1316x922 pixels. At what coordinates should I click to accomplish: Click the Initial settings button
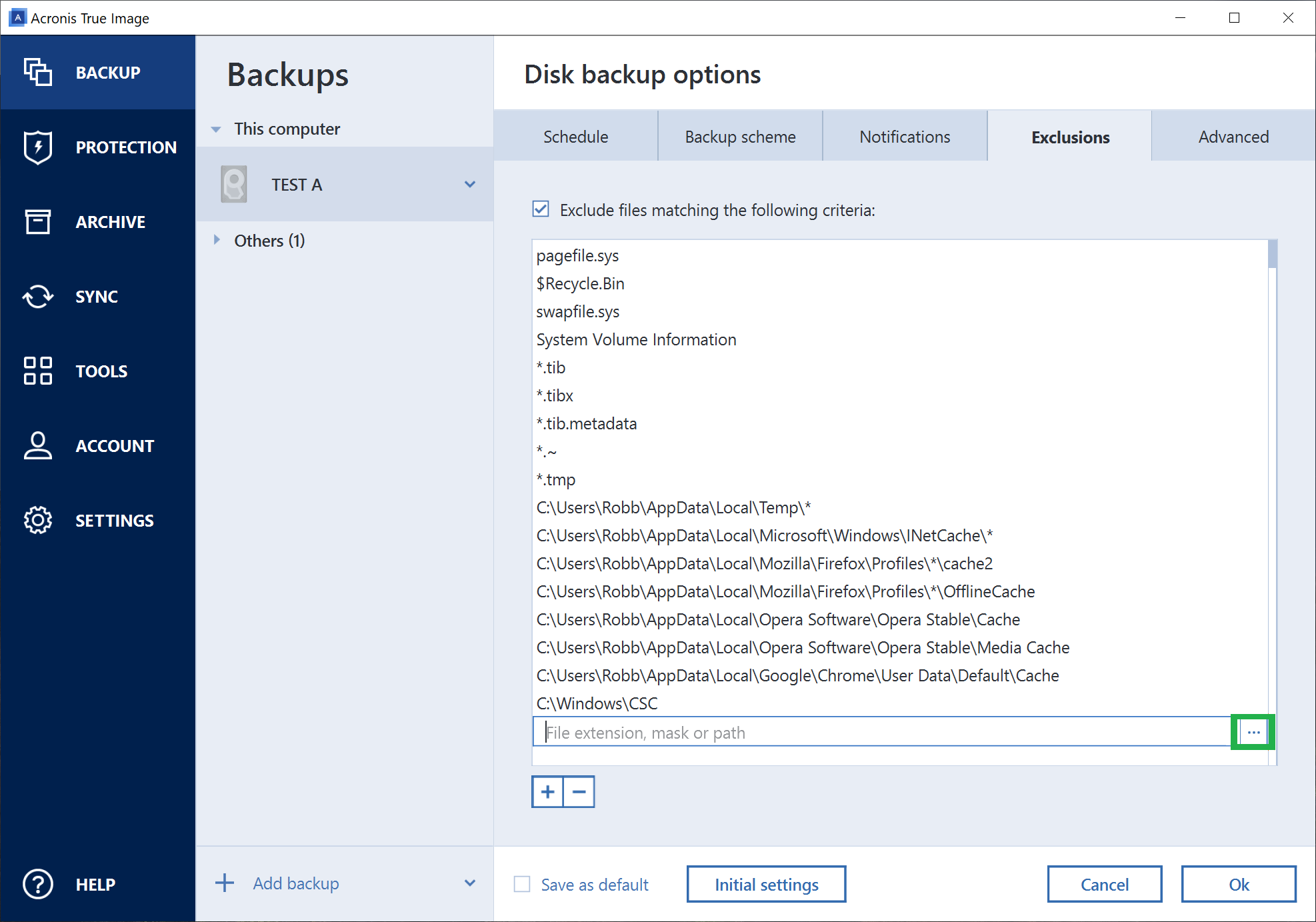[x=765, y=883]
